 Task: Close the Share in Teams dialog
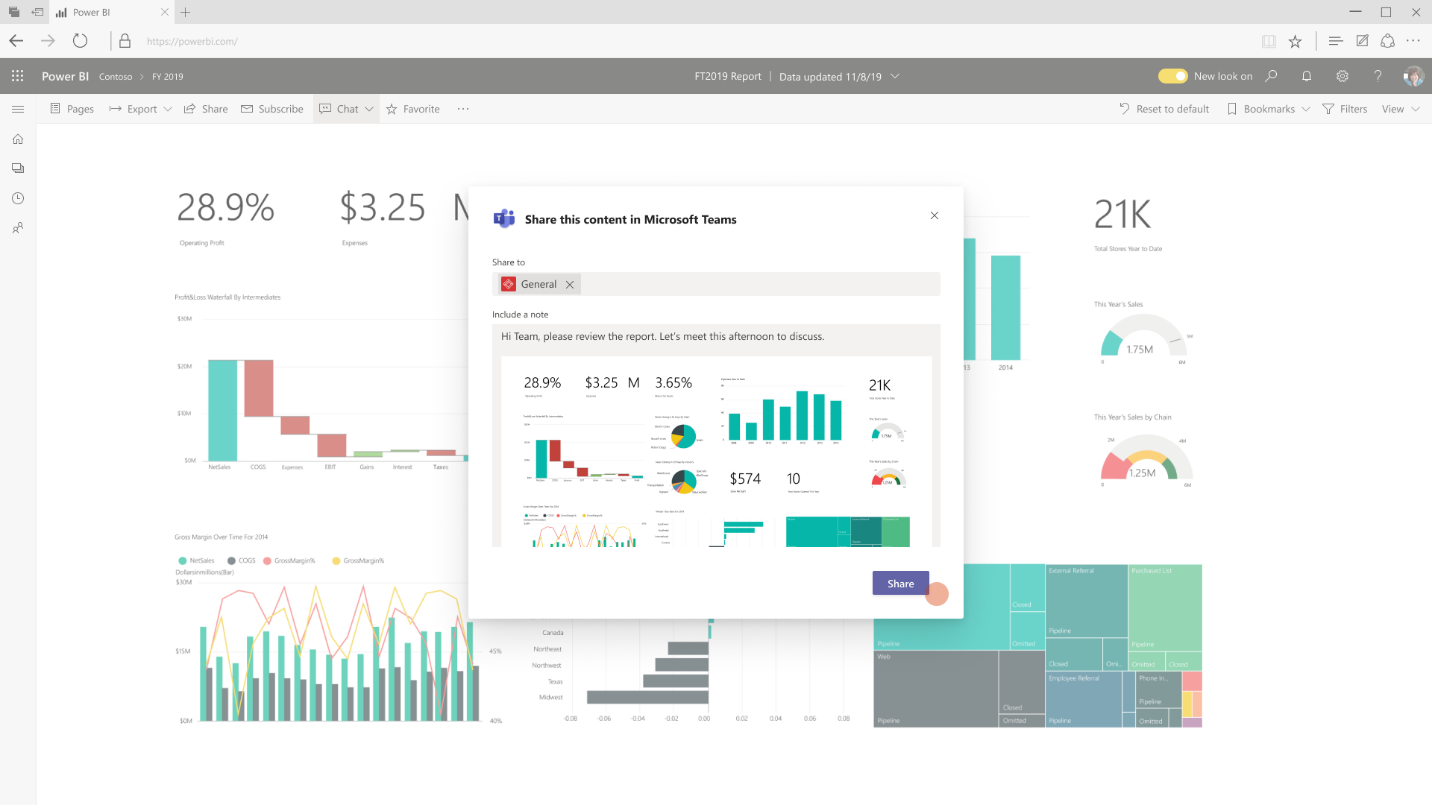point(935,215)
